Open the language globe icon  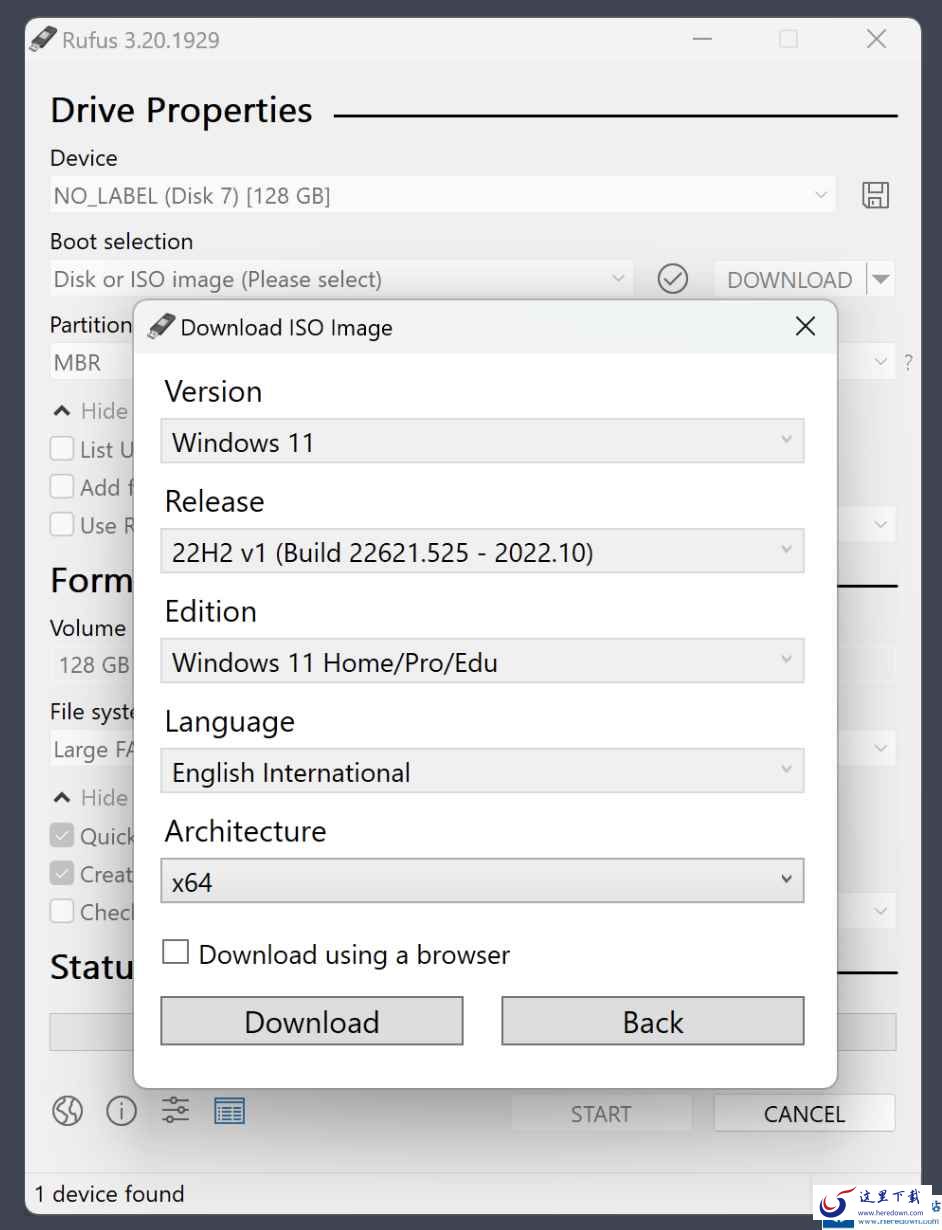coord(67,1111)
